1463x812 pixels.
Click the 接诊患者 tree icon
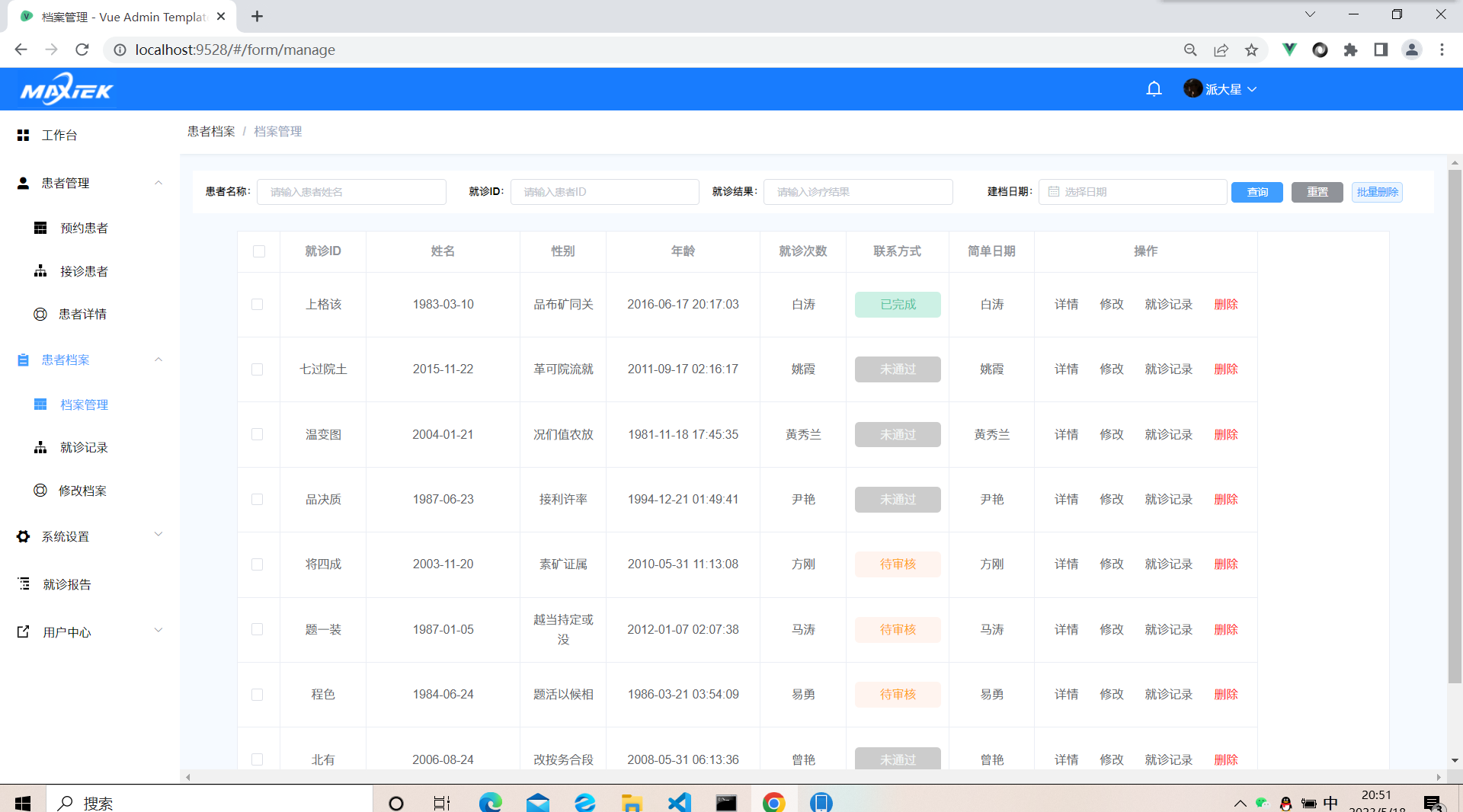point(40,271)
